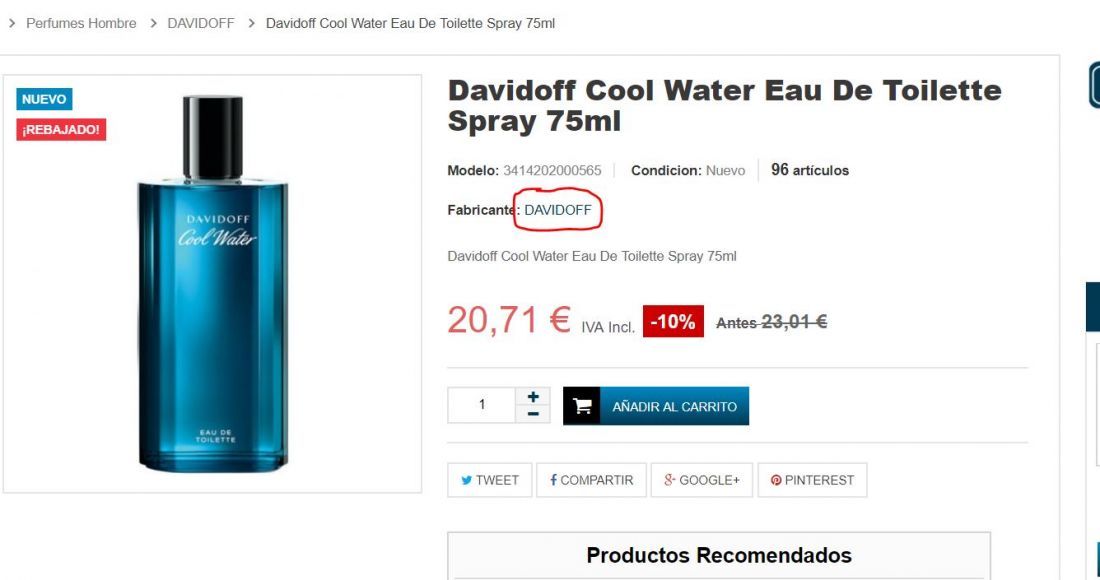Click the NUEVO badge label
This screenshot has width=1100, height=580.
pyautogui.click(x=44, y=99)
